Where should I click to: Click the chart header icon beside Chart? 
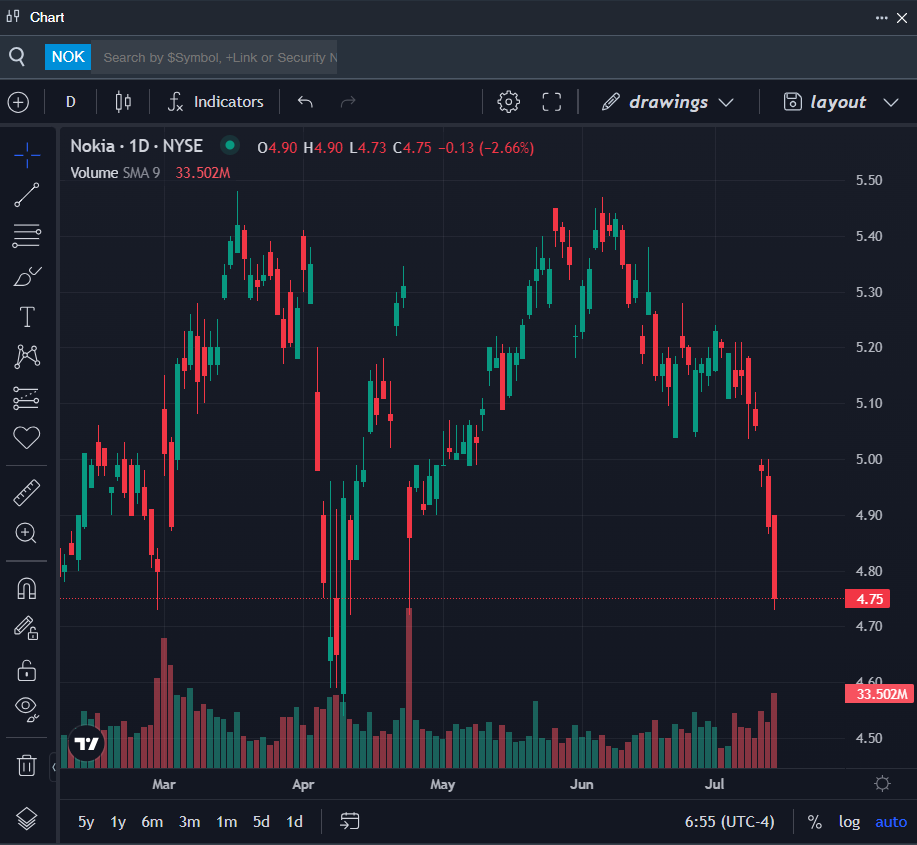pos(13,16)
